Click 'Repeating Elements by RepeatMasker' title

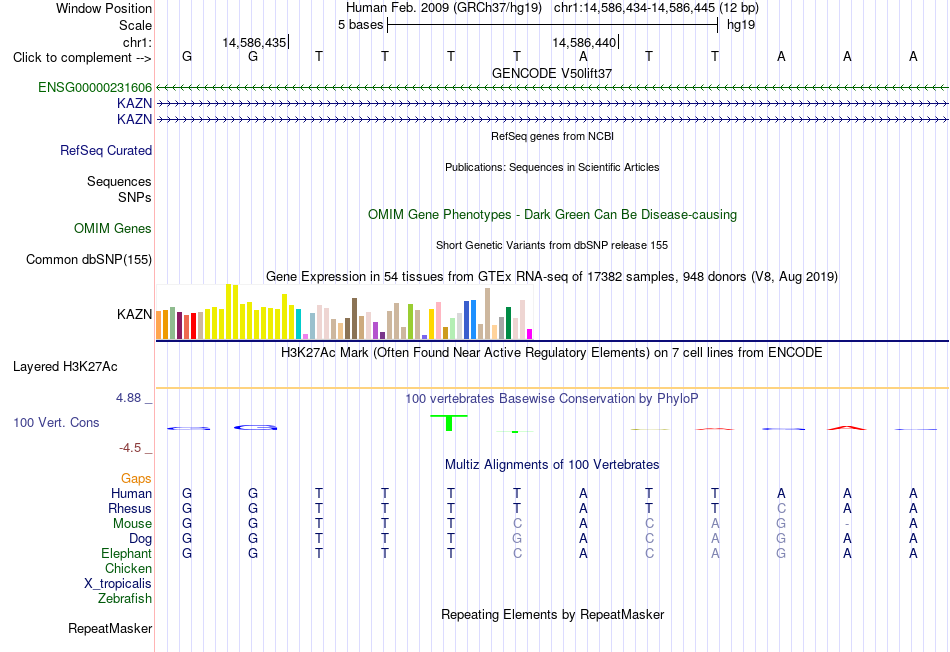coord(553,614)
